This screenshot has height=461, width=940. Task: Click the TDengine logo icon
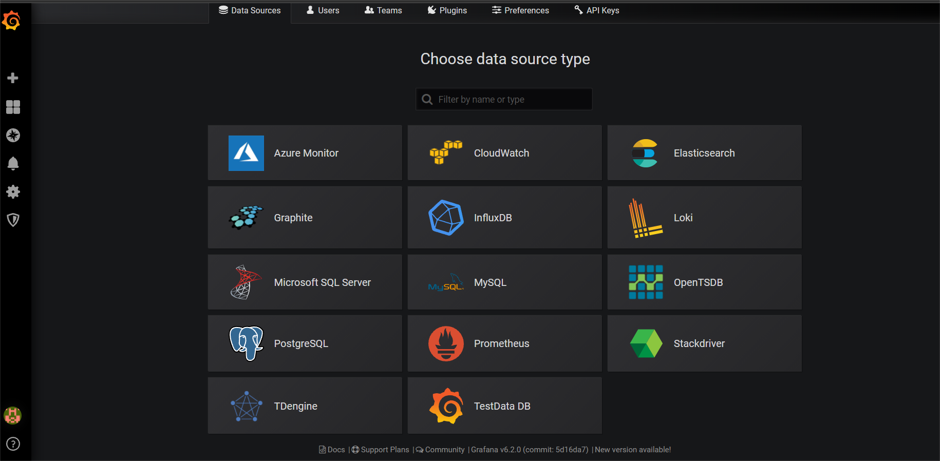(246, 406)
